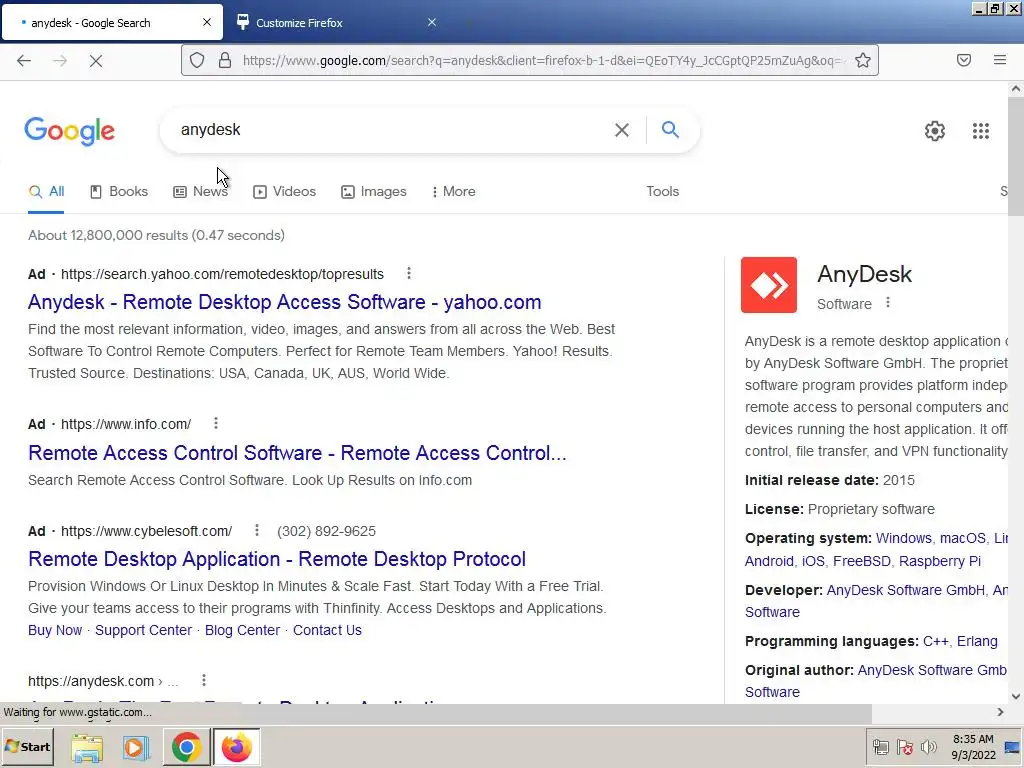Switch to the News results tab
1024x768 pixels.
pyautogui.click(x=200, y=191)
